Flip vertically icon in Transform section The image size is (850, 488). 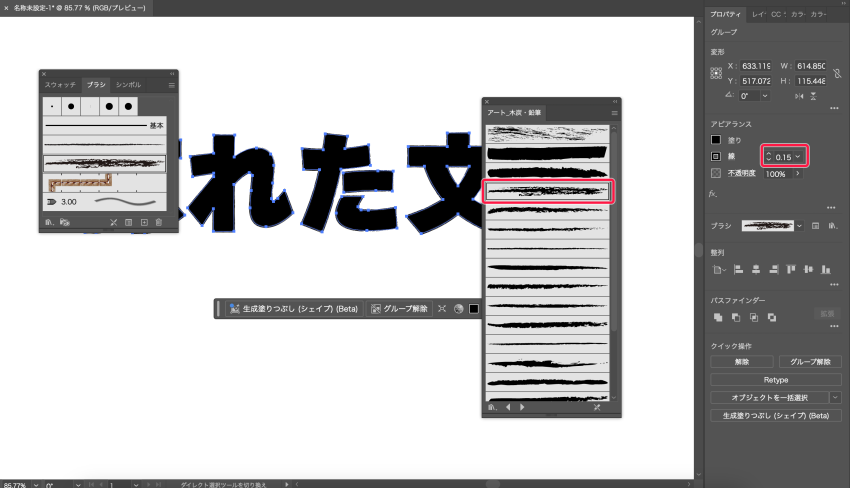pyautogui.click(x=814, y=96)
